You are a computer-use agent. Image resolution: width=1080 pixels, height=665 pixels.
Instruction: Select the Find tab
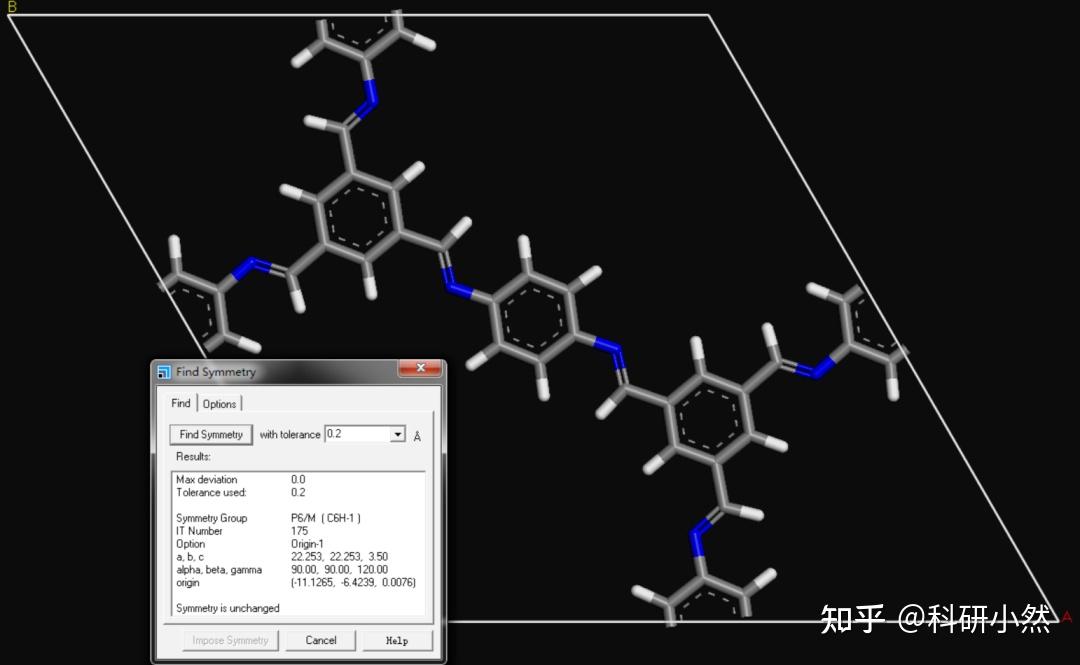point(180,403)
